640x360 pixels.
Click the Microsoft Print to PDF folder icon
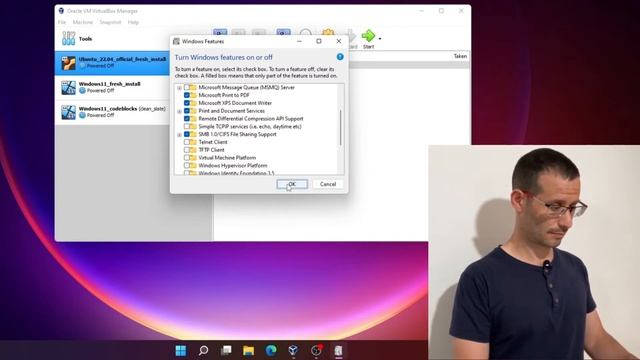coord(193,95)
